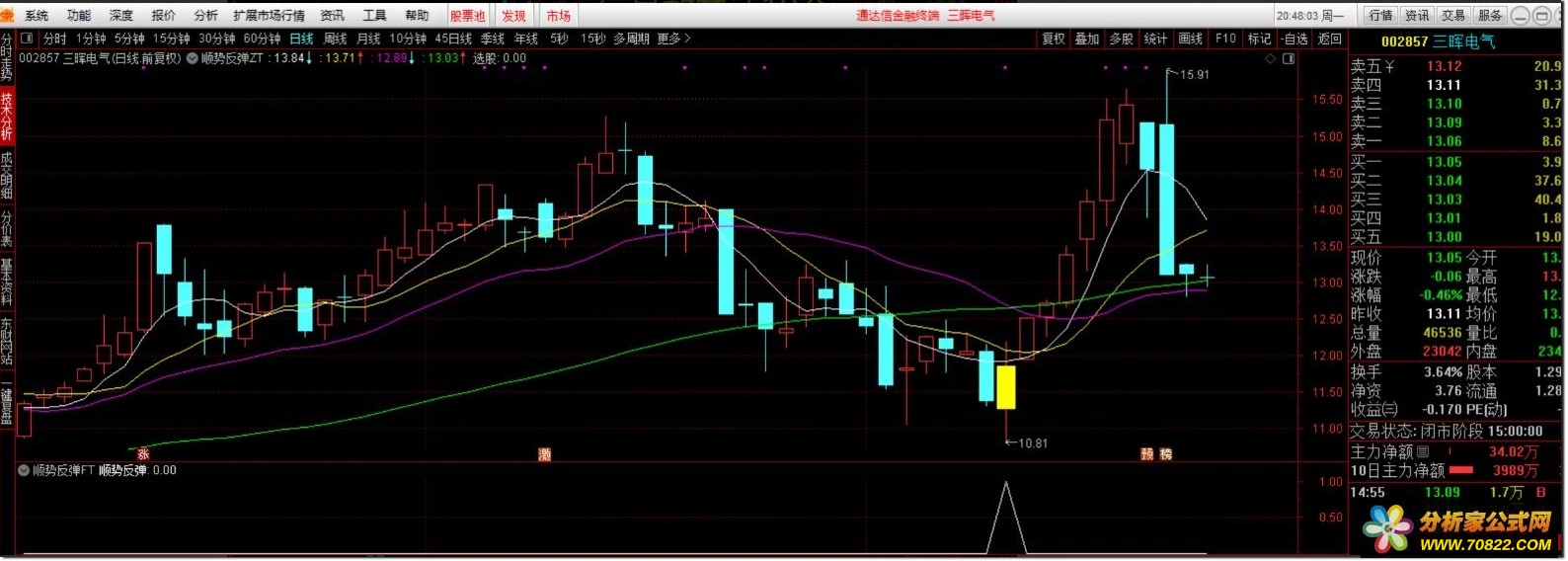Open the 报价 menu
1568x561 pixels.
coord(164,16)
